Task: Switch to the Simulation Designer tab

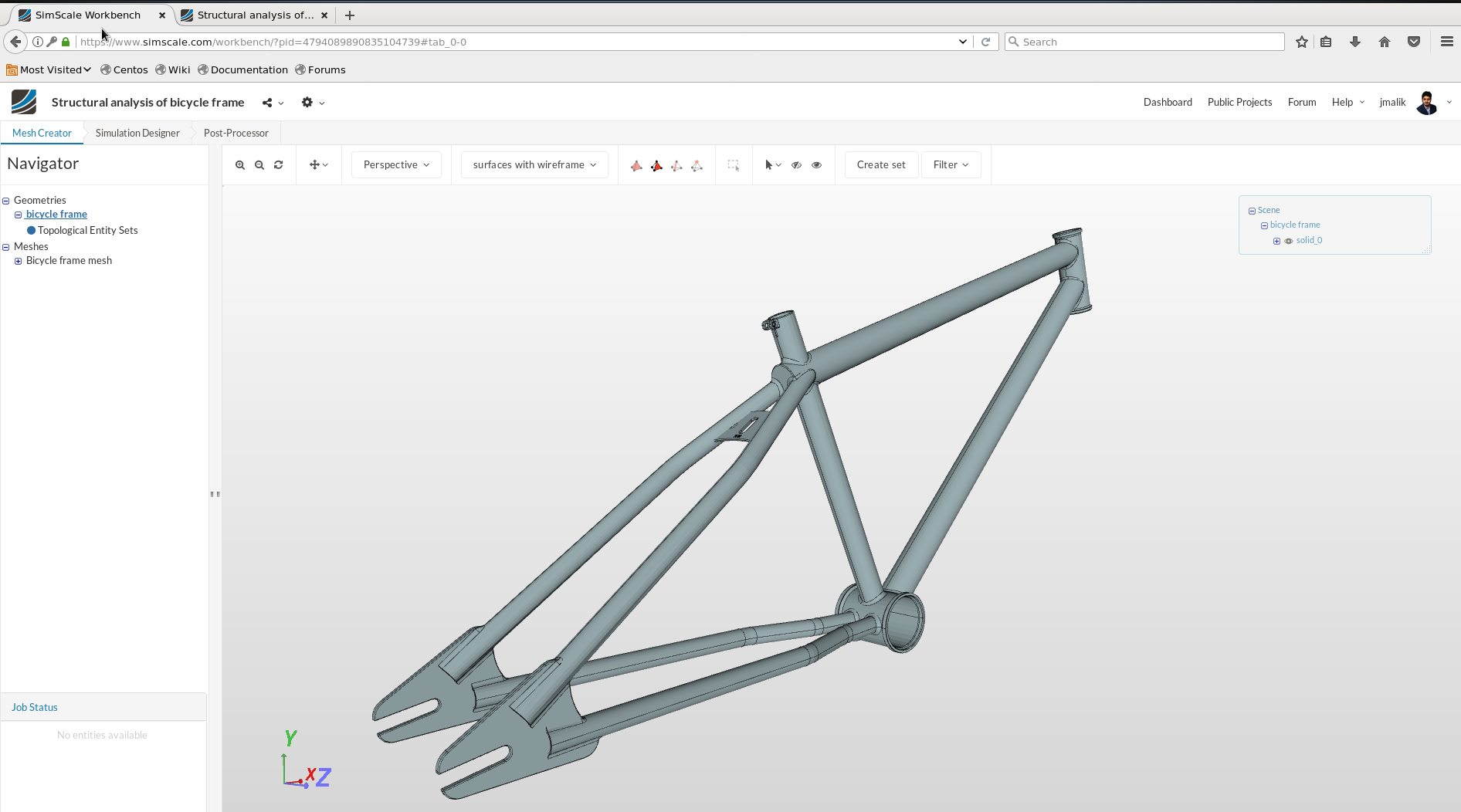Action: 137,133
